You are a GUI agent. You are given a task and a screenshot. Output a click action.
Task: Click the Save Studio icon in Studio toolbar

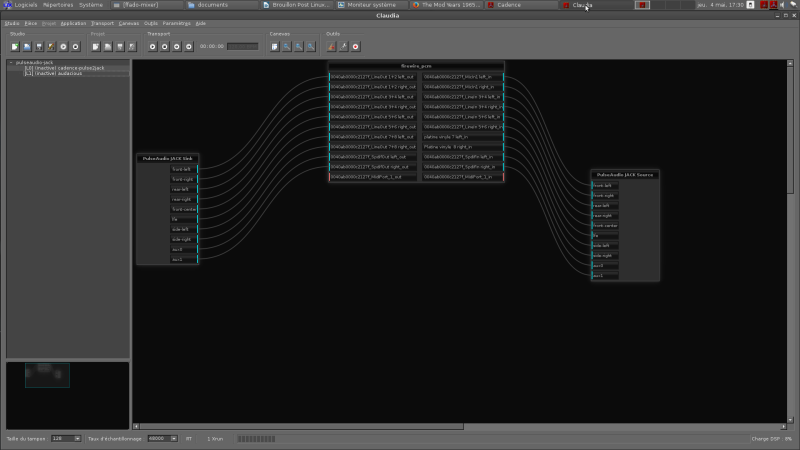tap(38, 46)
